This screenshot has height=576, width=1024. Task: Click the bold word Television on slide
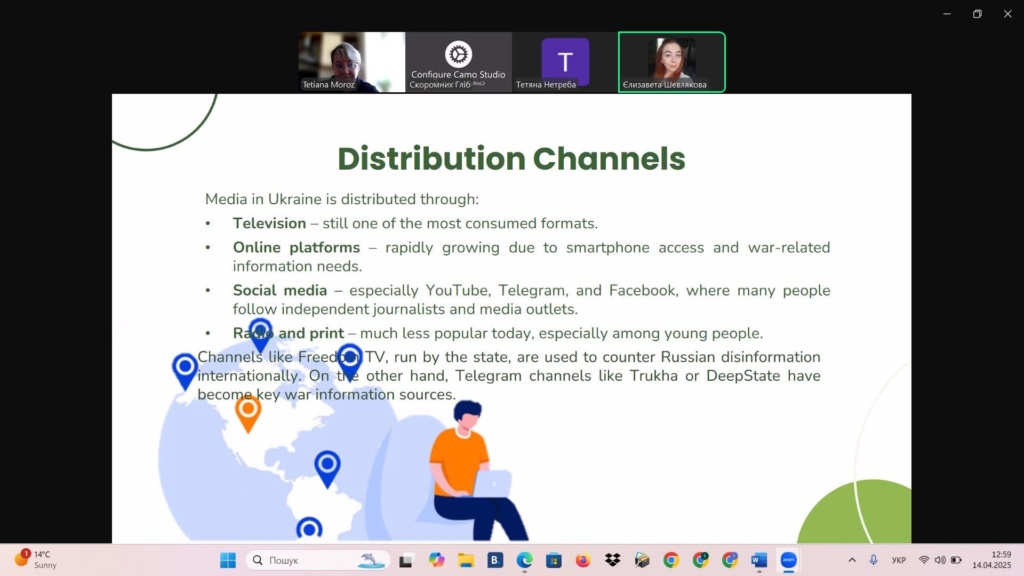click(x=269, y=223)
